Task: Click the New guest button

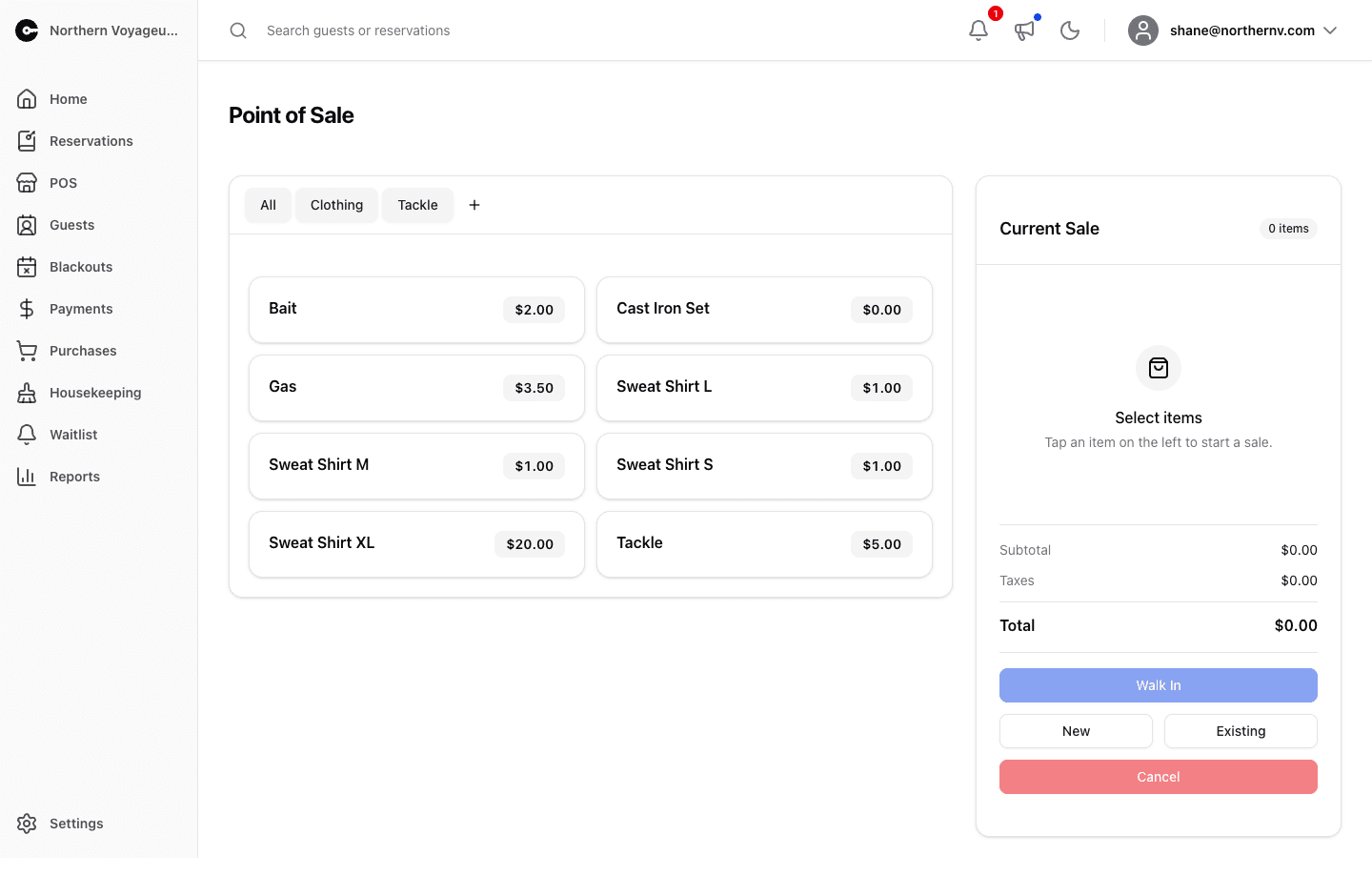Action: [1076, 731]
